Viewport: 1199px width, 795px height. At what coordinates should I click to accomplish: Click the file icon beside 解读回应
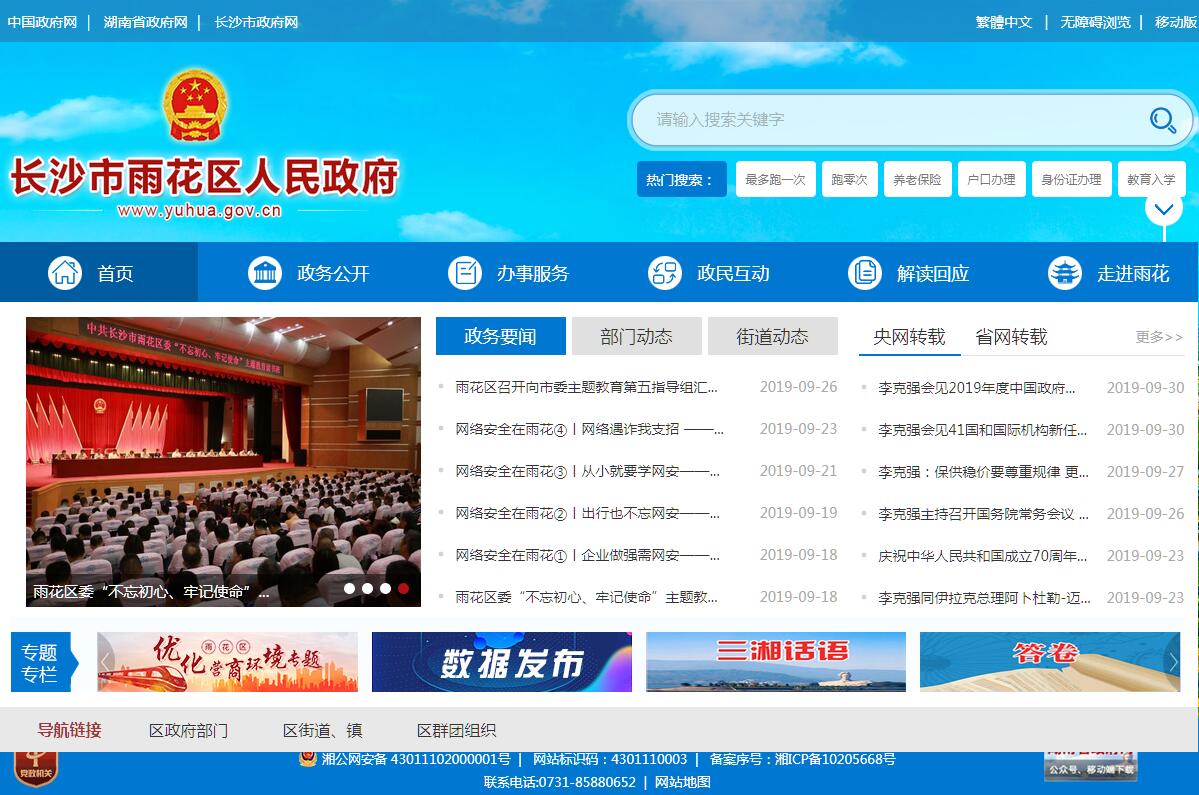[x=865, y=273]
